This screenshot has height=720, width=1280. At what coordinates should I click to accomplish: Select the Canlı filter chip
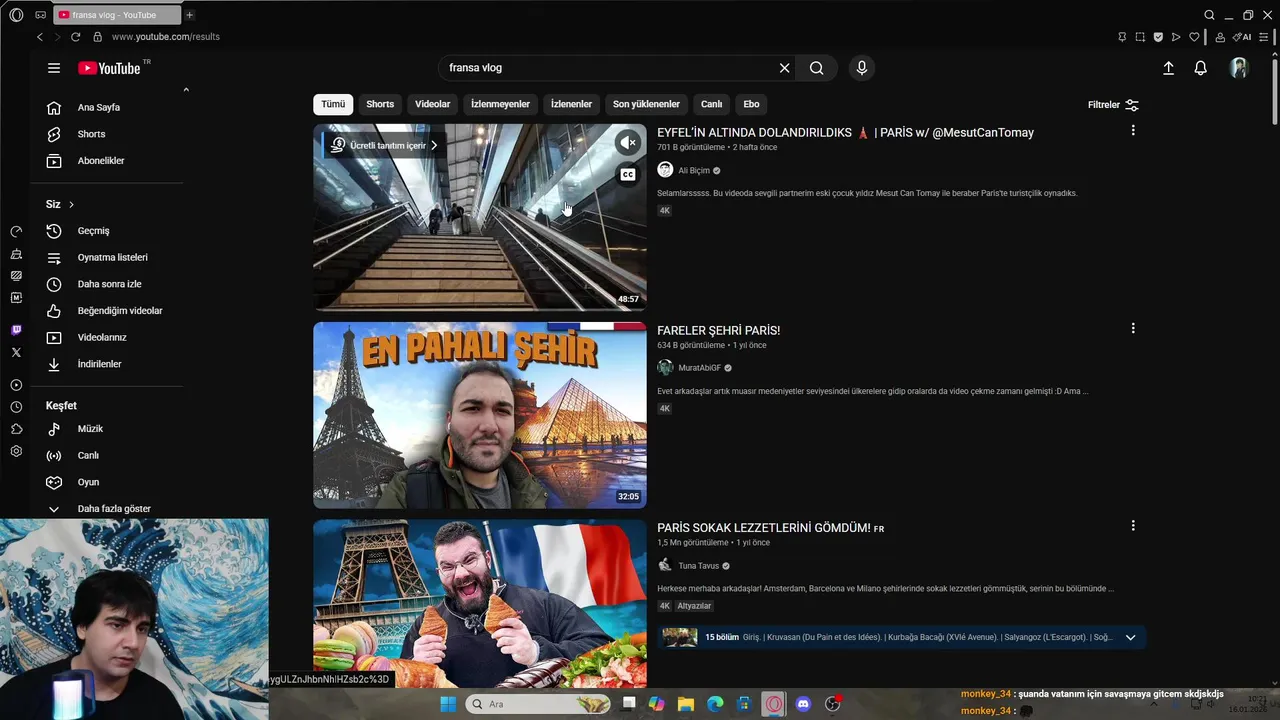click(x=711, y=104)
